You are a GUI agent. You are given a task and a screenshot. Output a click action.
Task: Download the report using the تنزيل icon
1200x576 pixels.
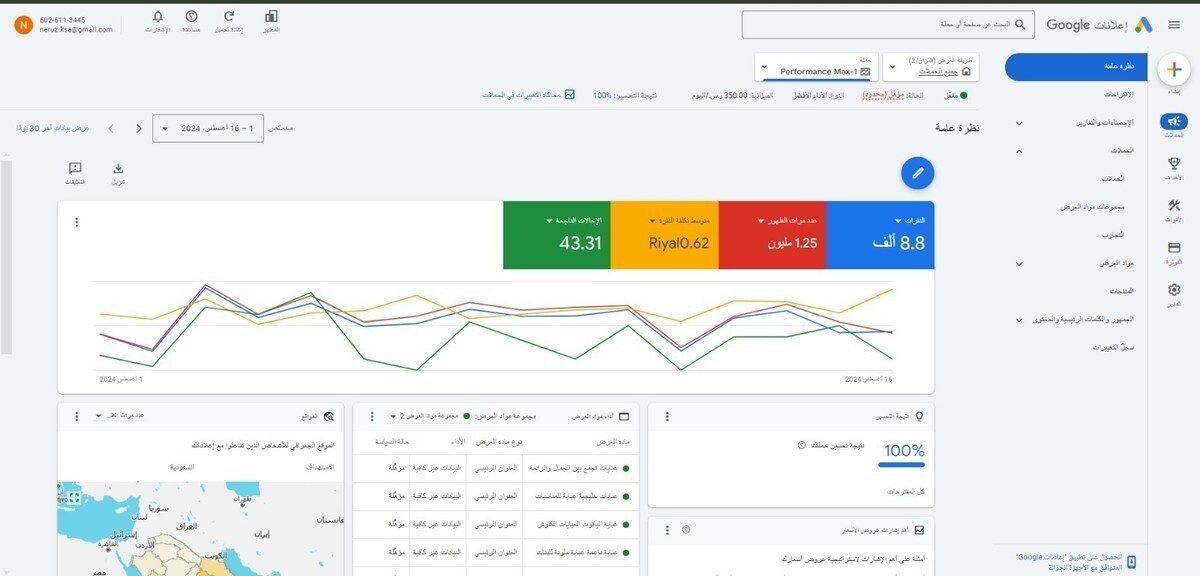coord(118,169)
